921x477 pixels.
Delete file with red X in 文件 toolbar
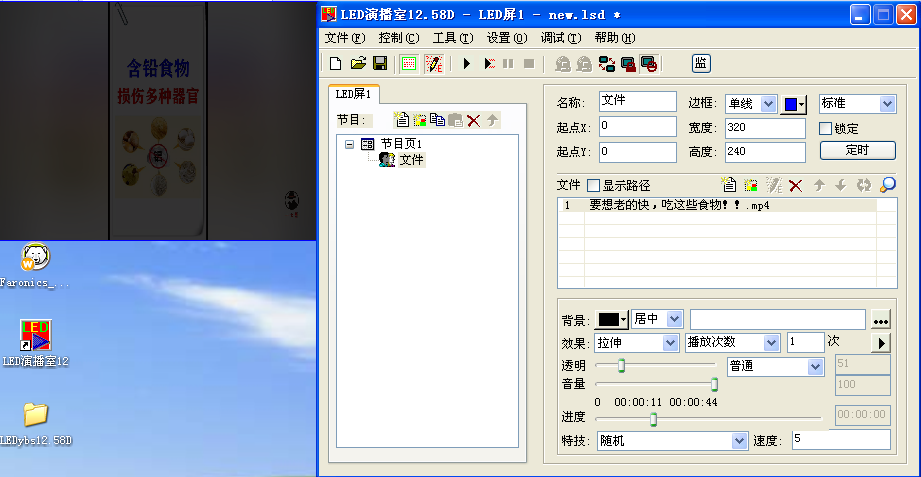coord(795,186)
